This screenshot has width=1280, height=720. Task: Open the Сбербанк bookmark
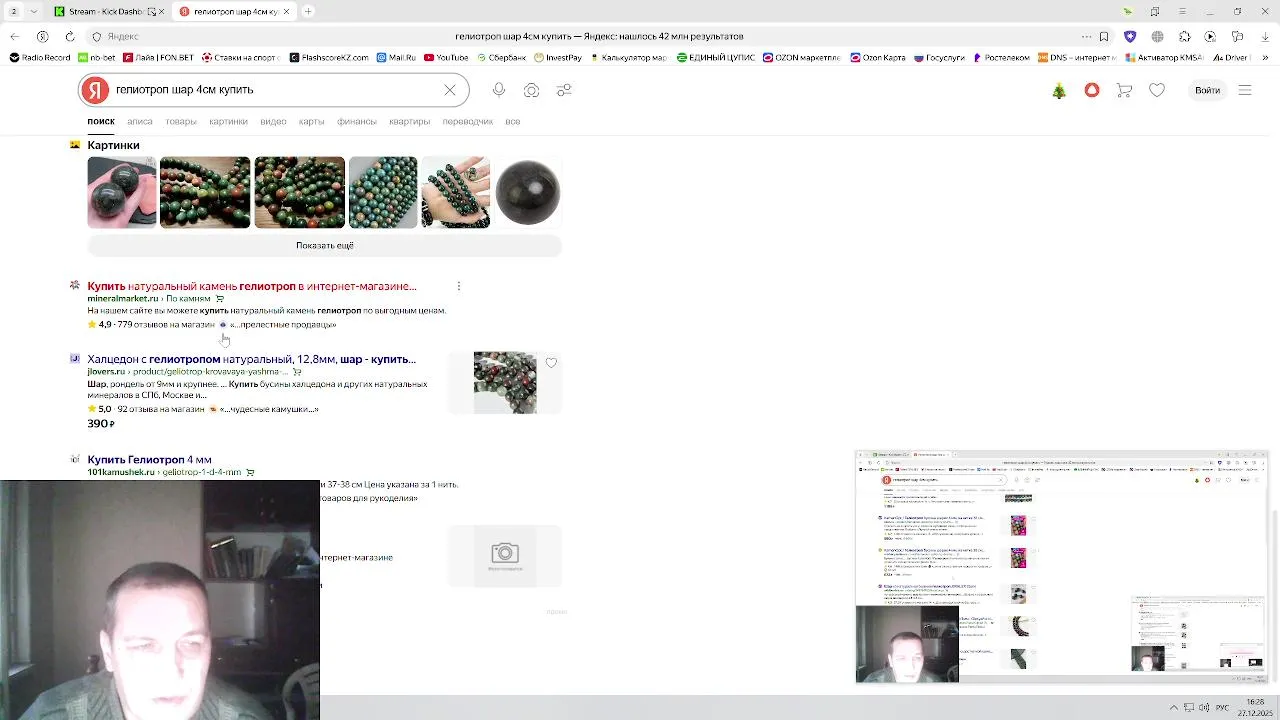click(x=503, y=57)
